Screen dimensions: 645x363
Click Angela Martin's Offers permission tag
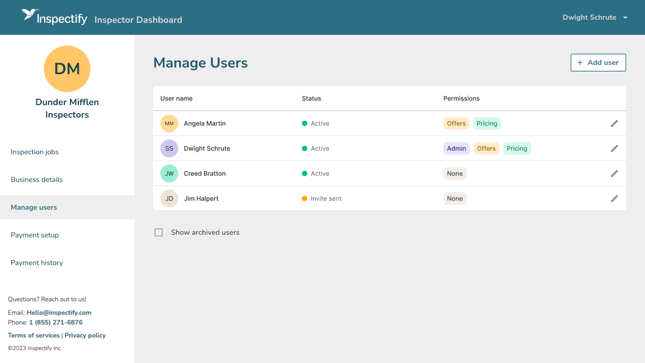pyautogui.click(x=456, y=123)
